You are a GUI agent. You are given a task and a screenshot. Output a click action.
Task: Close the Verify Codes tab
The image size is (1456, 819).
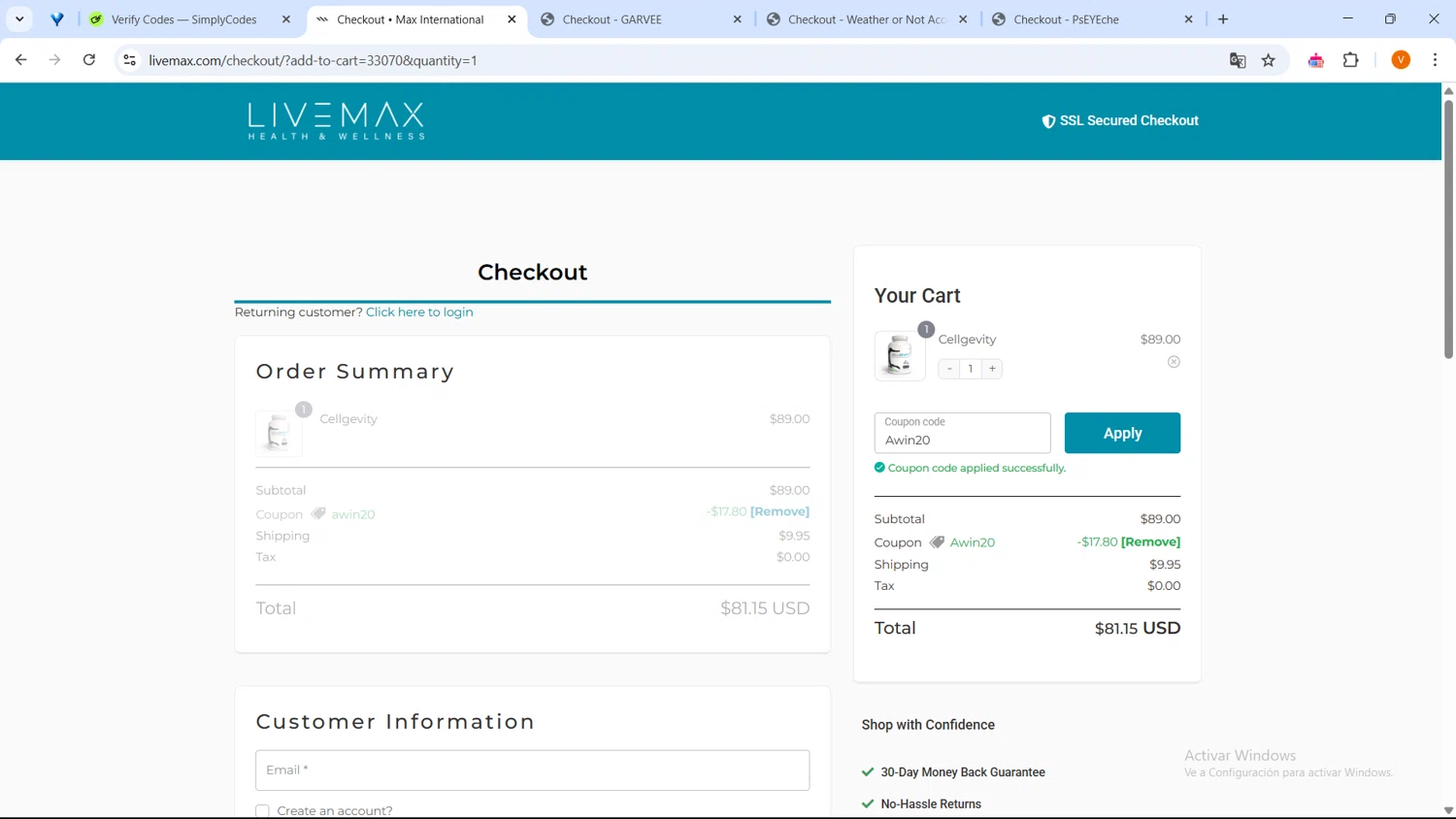pyautogui.click(x=286, y=19)
